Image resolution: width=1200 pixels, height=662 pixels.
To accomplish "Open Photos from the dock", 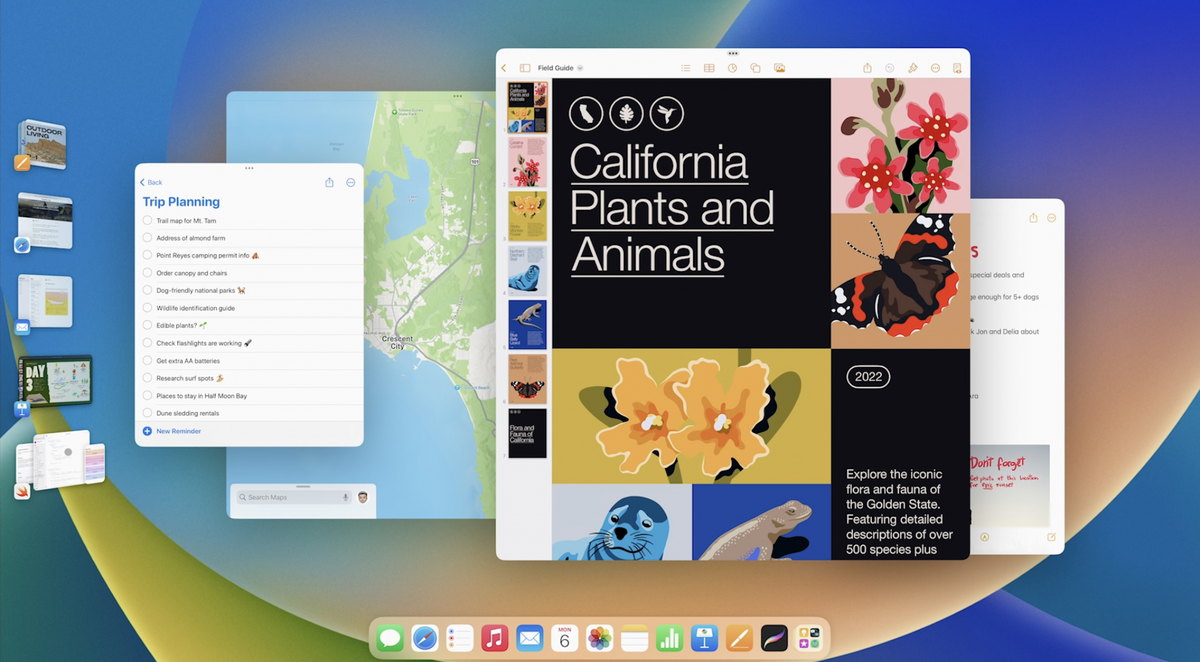I will (599, 638).
